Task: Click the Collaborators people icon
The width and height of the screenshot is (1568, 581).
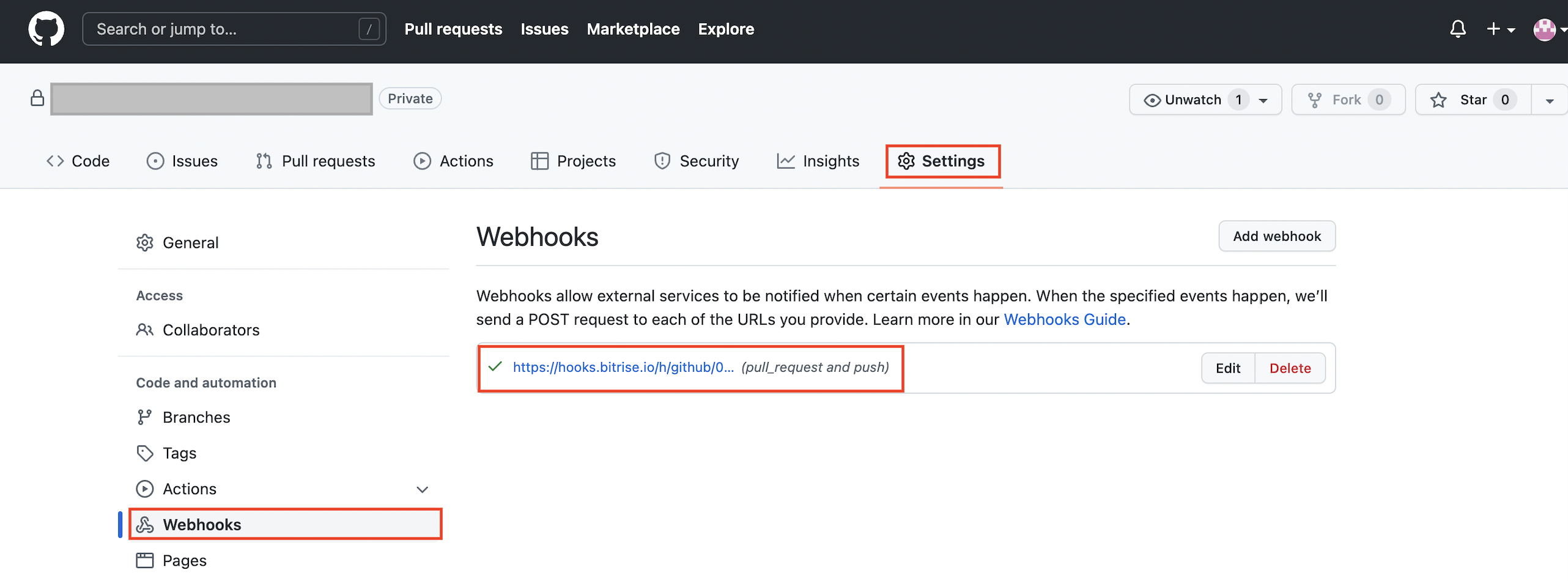Action: (145, 330)
